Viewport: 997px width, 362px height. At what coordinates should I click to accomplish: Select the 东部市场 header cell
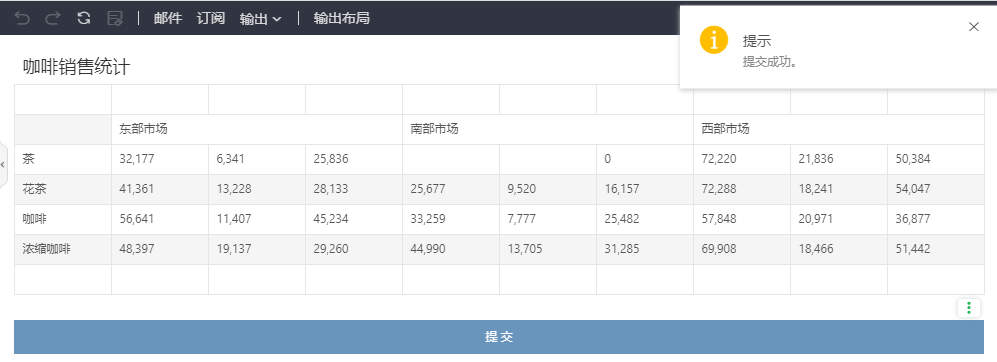pyautogui.click(x=257, y=129)
